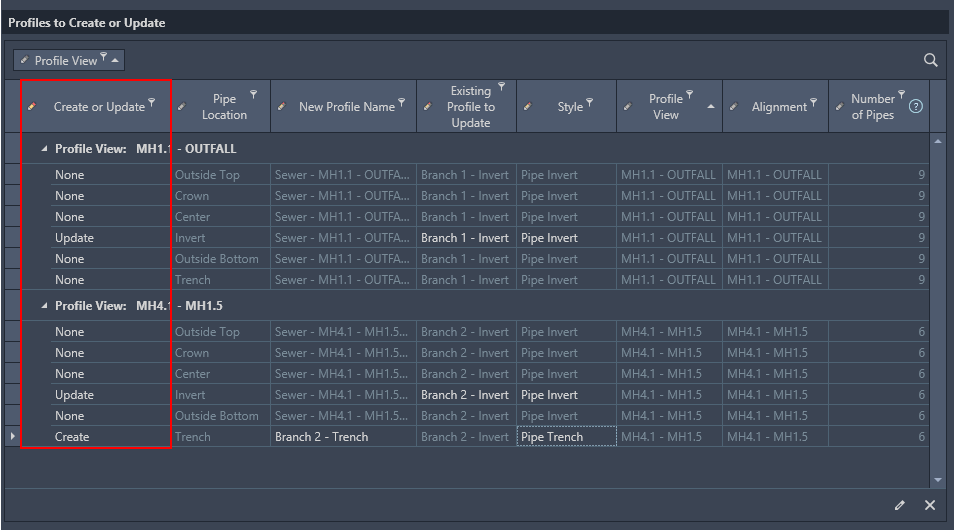Toggle sort arrow in Profile View column header
954x530 pixels.
(711, 106)
